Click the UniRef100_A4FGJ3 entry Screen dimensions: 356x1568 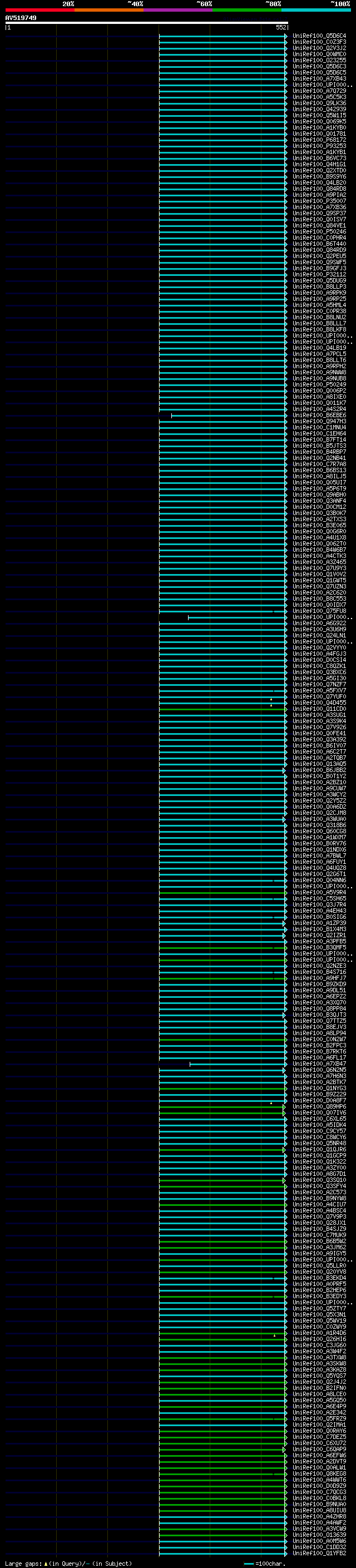[319, 654]
